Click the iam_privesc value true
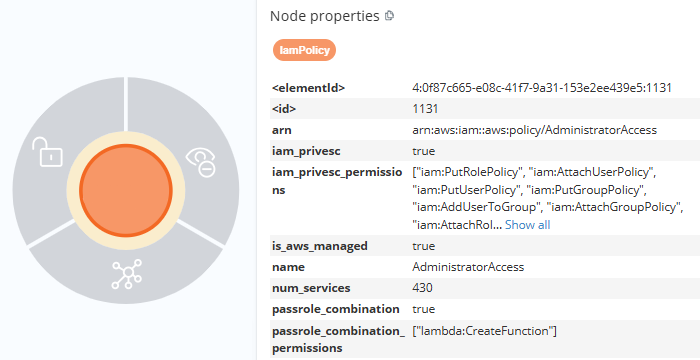This screenshot has height=360, width=700. pos(424,151)
